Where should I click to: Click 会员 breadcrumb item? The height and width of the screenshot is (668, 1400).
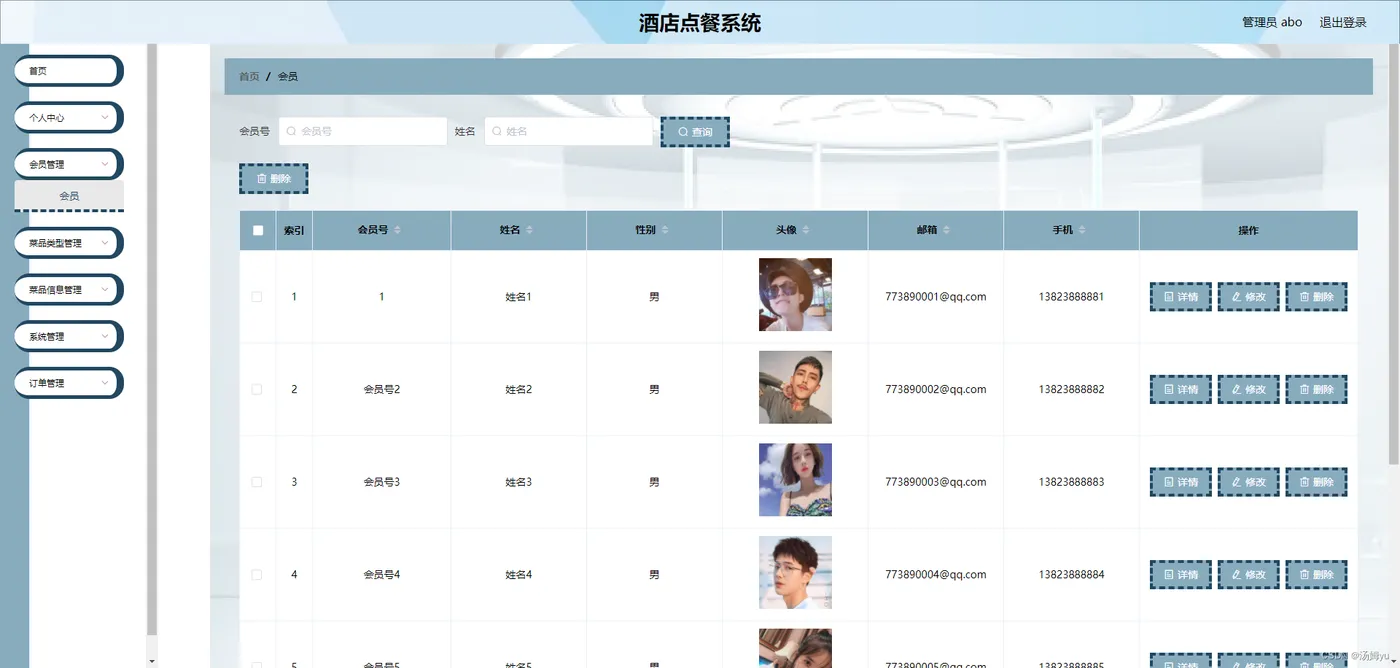[x=288, y=76]
